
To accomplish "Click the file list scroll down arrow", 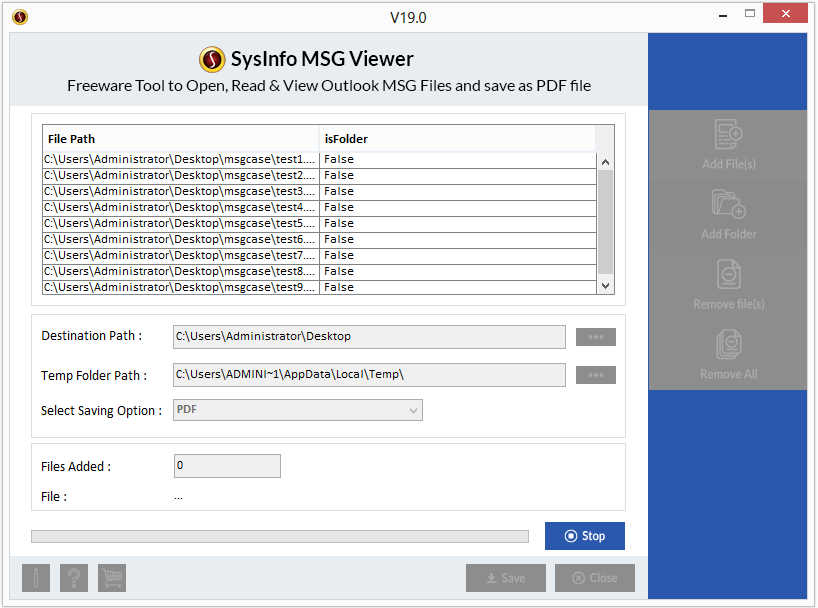I will [x=605, y=285].
